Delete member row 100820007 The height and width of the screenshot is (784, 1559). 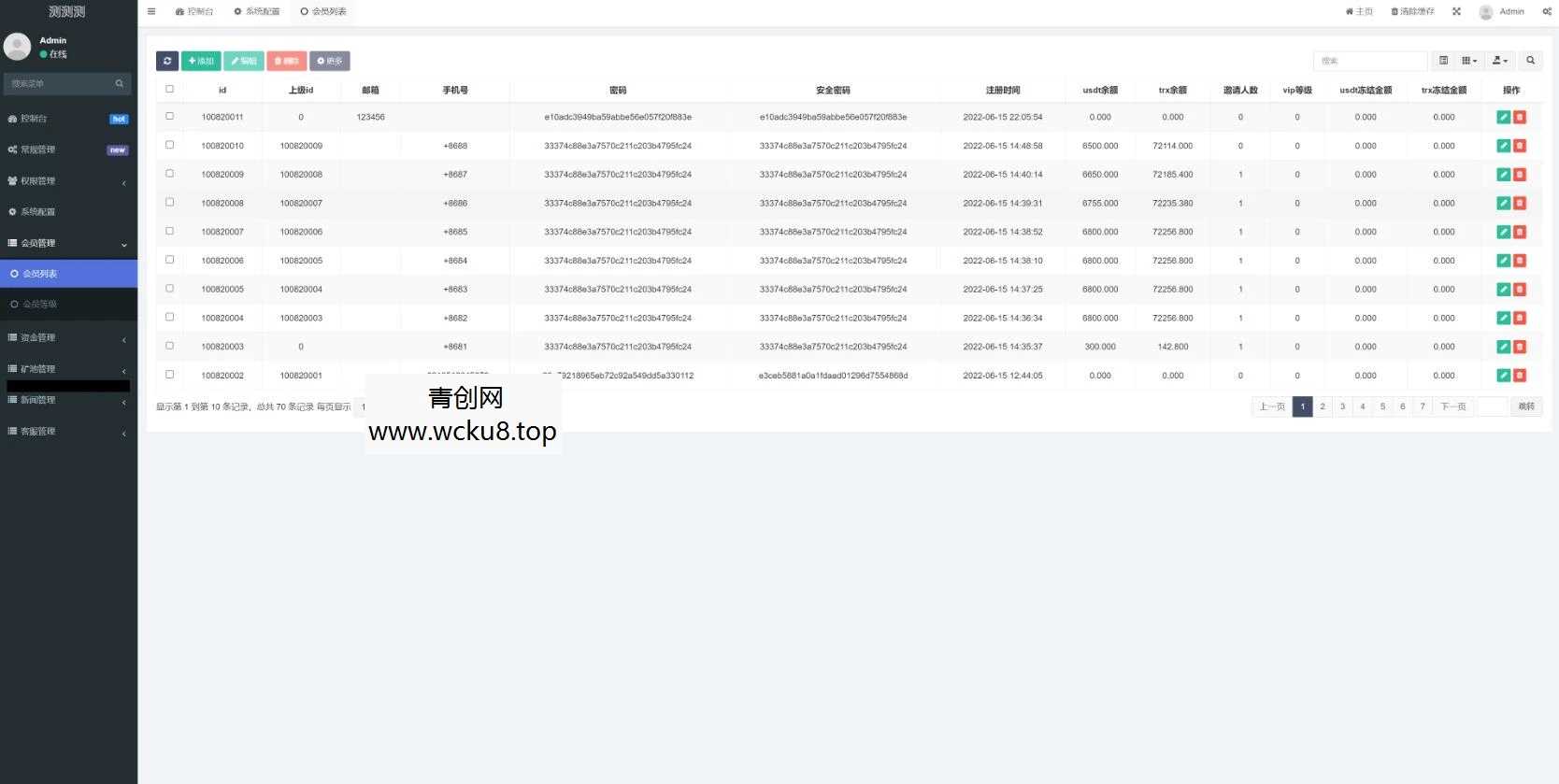click(1519, 232)
